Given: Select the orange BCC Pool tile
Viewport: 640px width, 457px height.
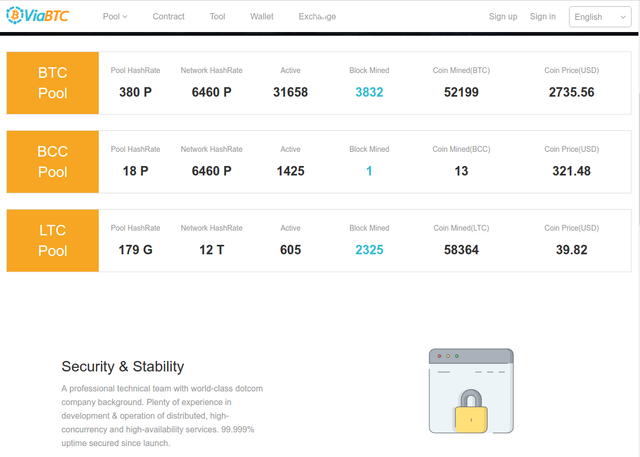Looking at the screenshot, I should [53, 162].
